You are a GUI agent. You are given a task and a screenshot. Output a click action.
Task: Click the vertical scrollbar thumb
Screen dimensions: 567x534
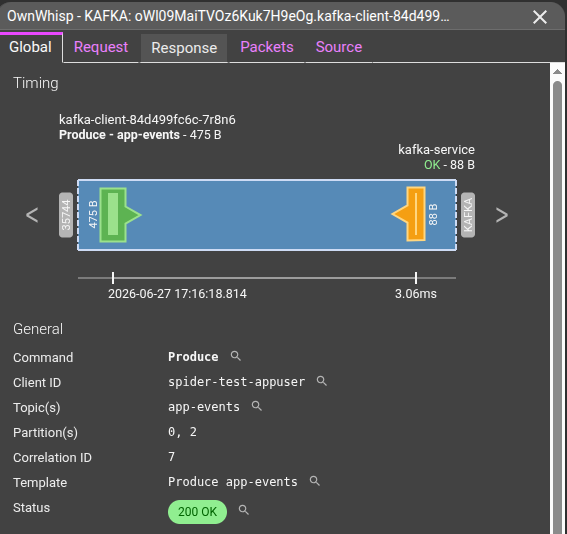click(558, 307)
